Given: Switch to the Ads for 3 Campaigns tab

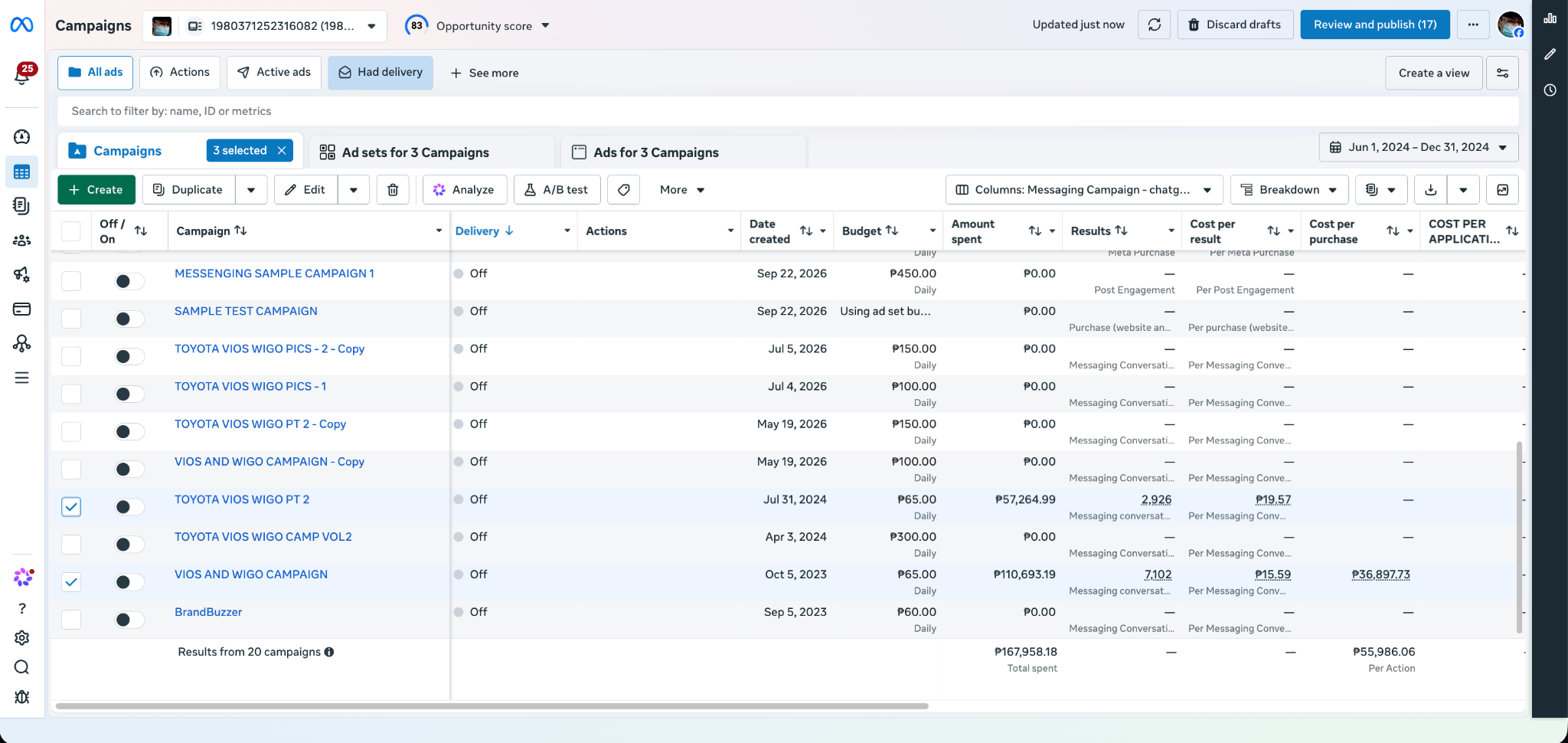Looking at the screenshot, I should (x=683, y=152).
